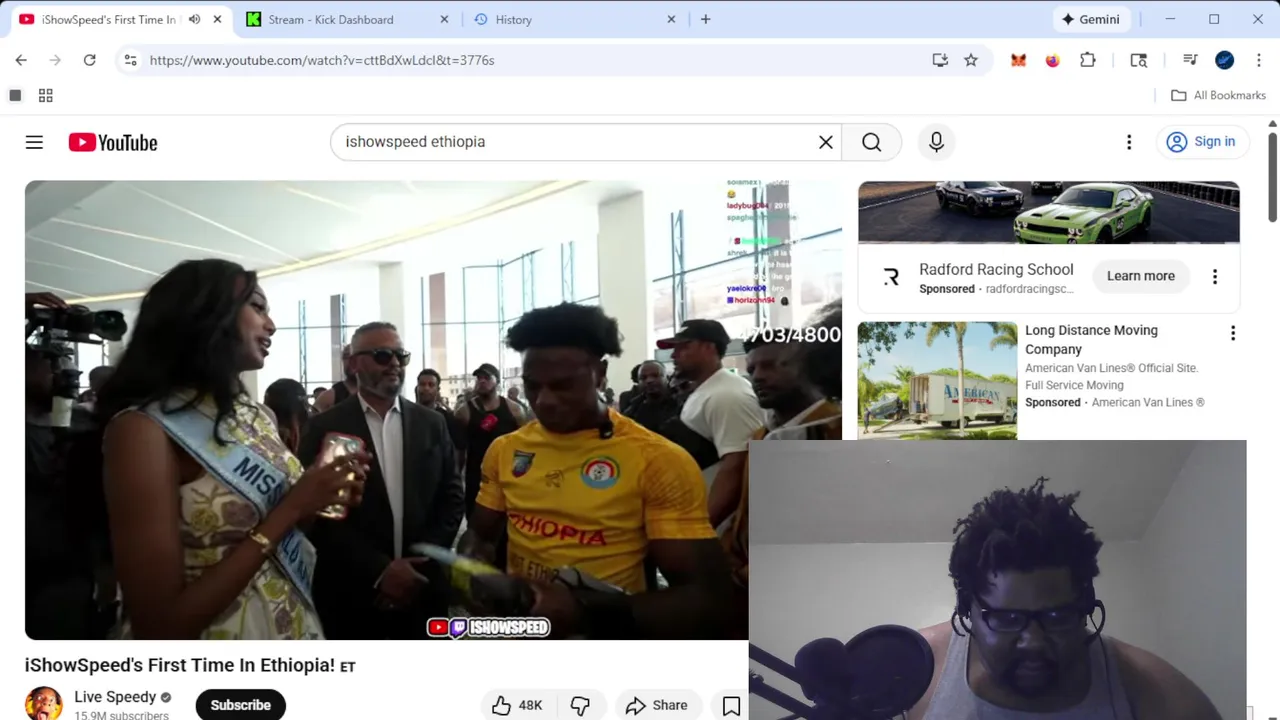Reload the current page
Viewport: 1280px width, 720px height.
pos(89,60)
